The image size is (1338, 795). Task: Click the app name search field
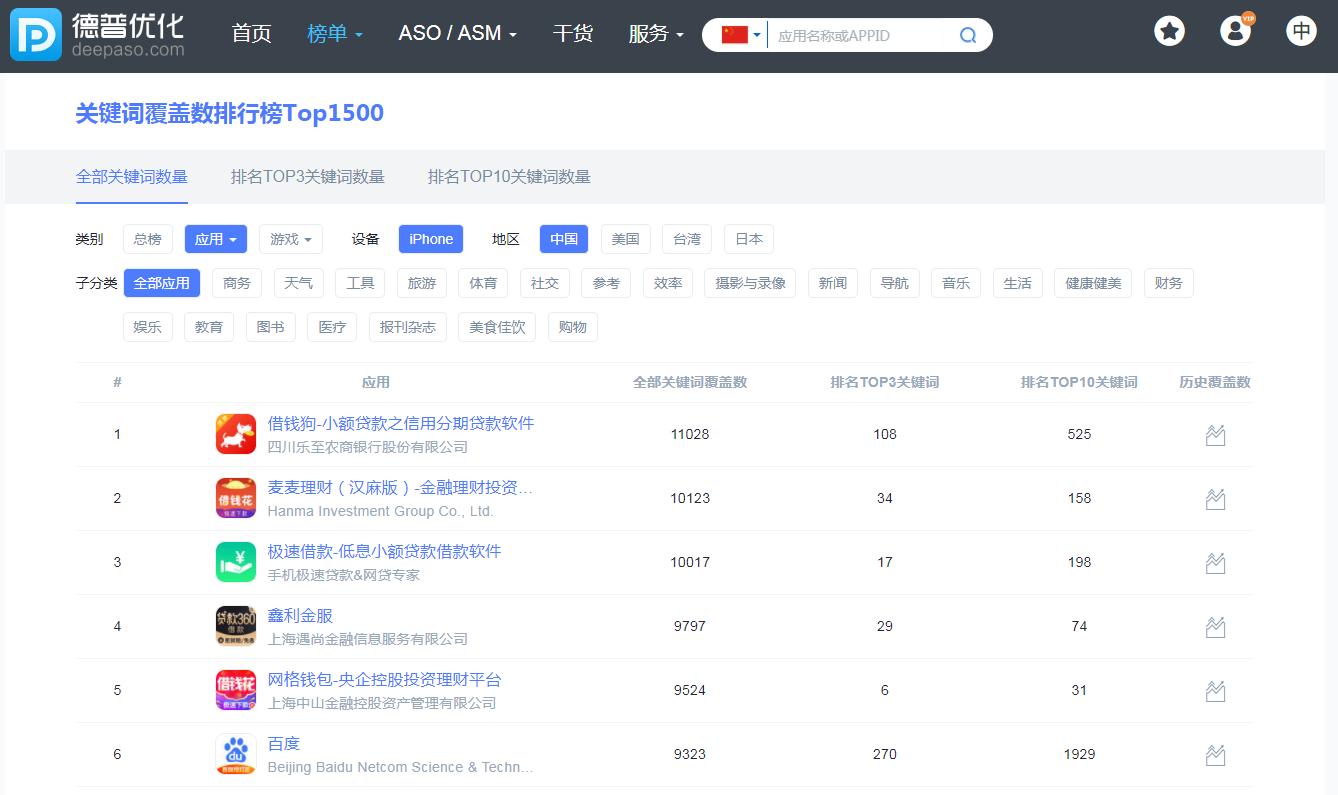862,35
